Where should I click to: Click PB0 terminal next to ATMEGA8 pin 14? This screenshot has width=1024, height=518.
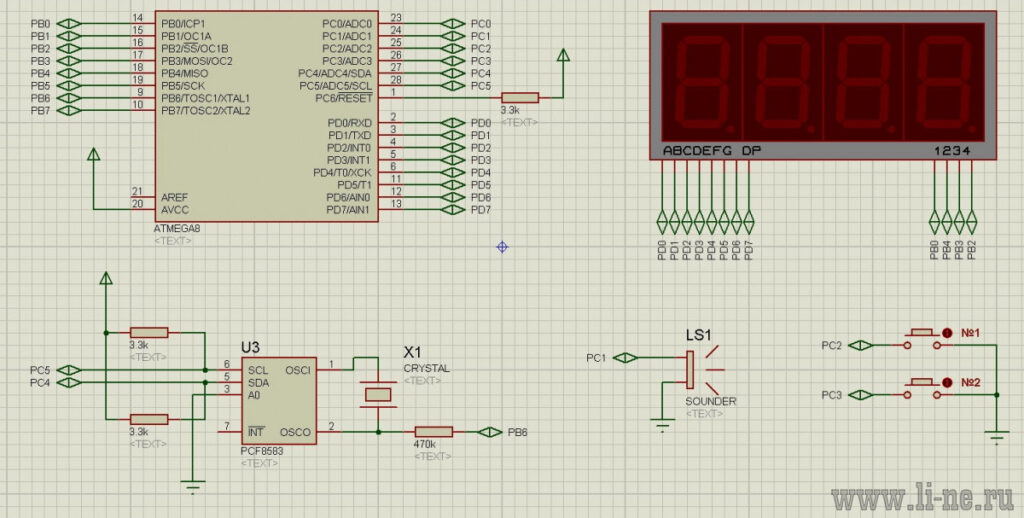(x=69, y=24)
